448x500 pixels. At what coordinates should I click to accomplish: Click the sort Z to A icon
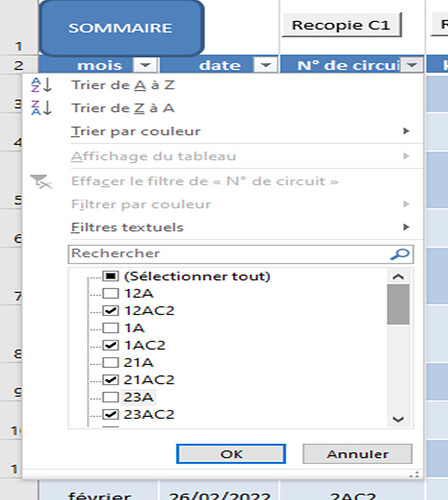[41, 108]
